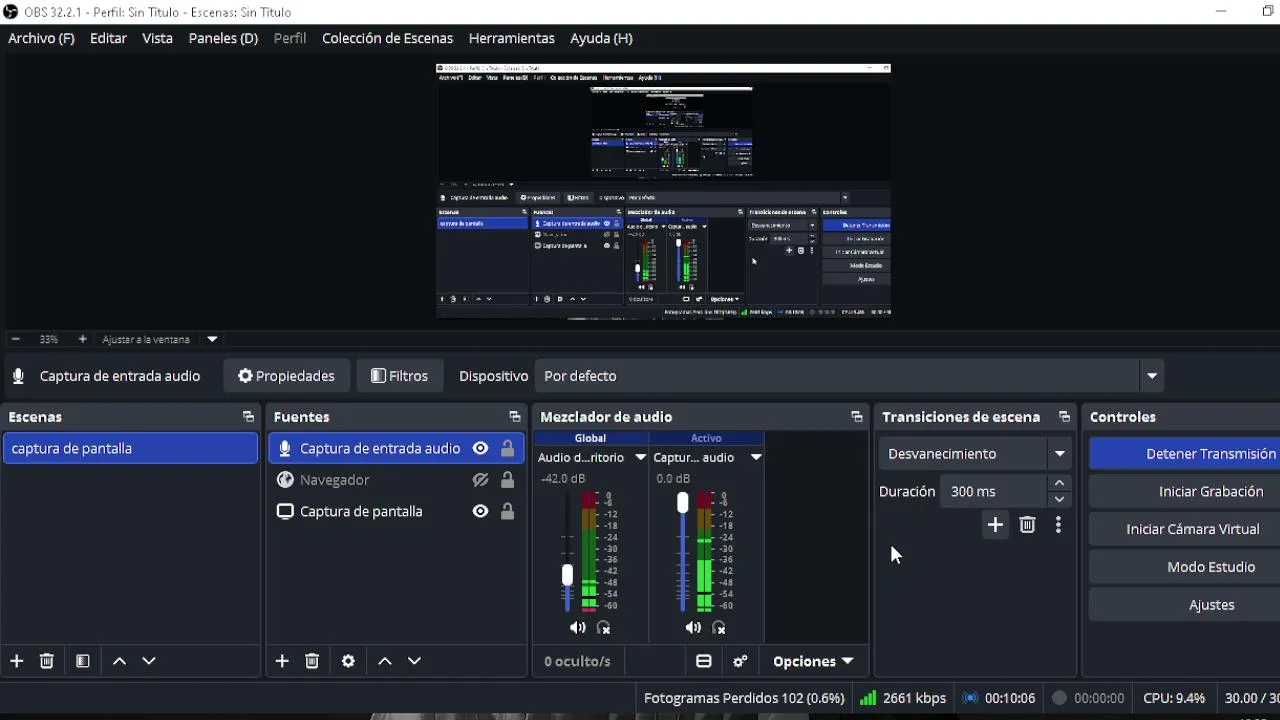This screenshot has height=720, width=1280.
Task: Decrease transition duration with down arrow
Action: point(1059,499)
